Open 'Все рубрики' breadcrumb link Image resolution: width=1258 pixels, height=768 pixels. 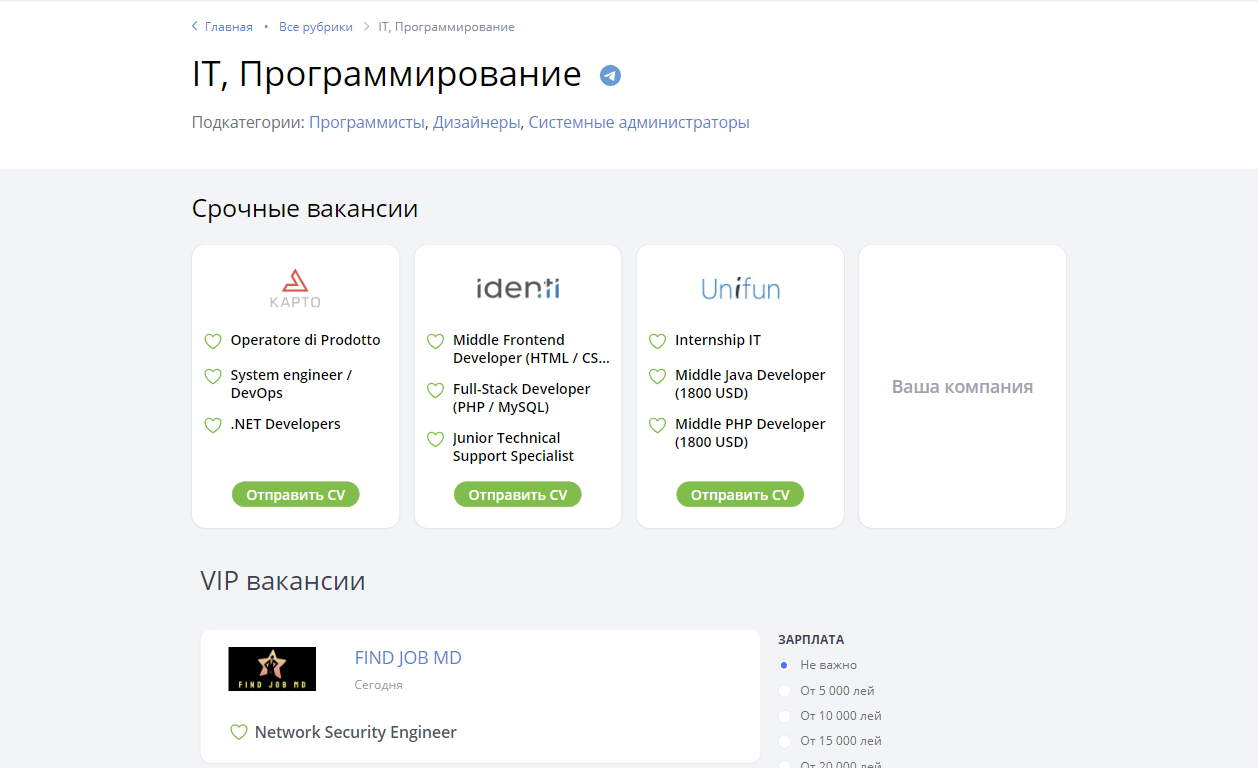tap(315, 27)
